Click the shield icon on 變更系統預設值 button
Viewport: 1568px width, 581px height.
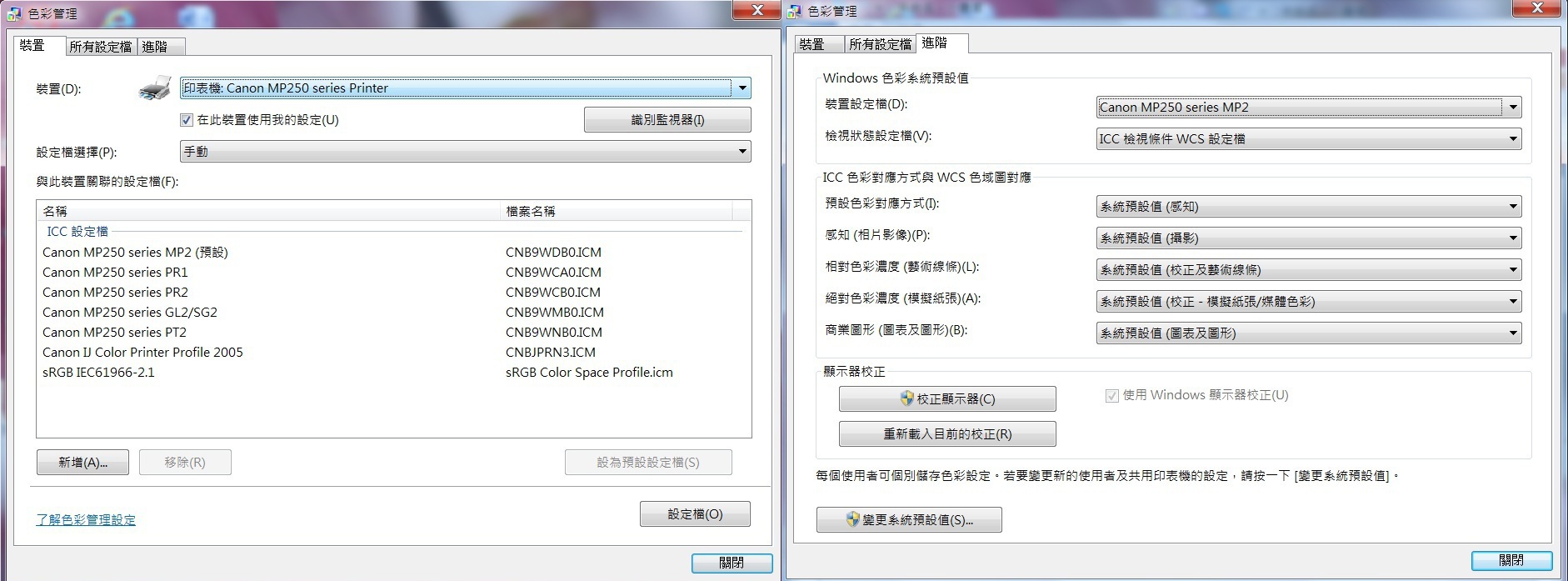click(852, 519)
